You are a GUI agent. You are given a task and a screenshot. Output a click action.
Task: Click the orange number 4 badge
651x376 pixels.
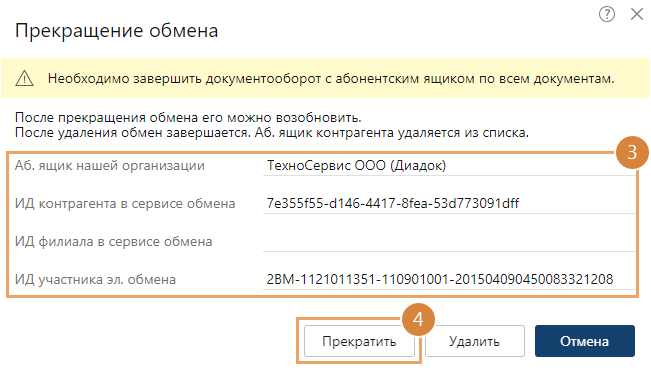(x=418, y=319)
